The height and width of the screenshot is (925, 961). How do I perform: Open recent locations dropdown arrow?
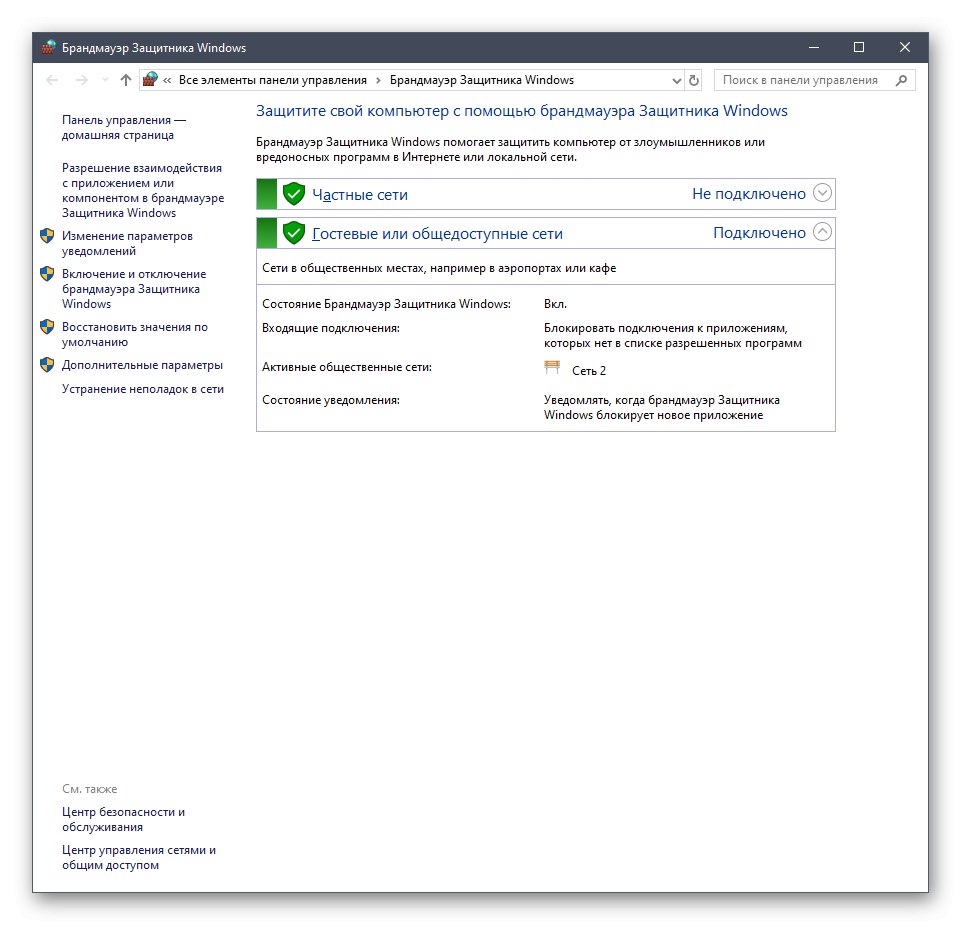[105, 80]
